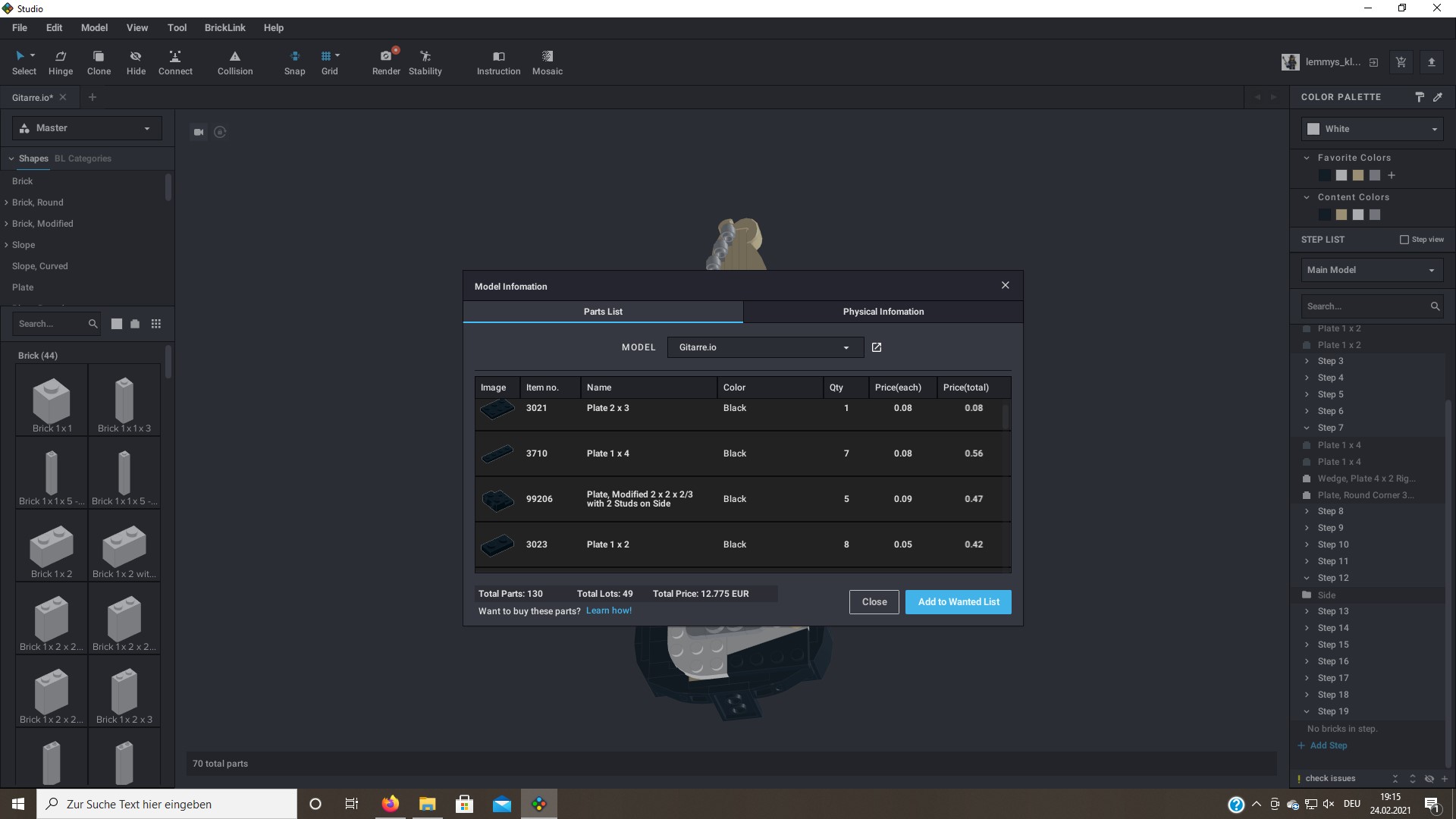
Task: Open the Gitarre.io model dropdown
Action: click(x=765, y=347)
